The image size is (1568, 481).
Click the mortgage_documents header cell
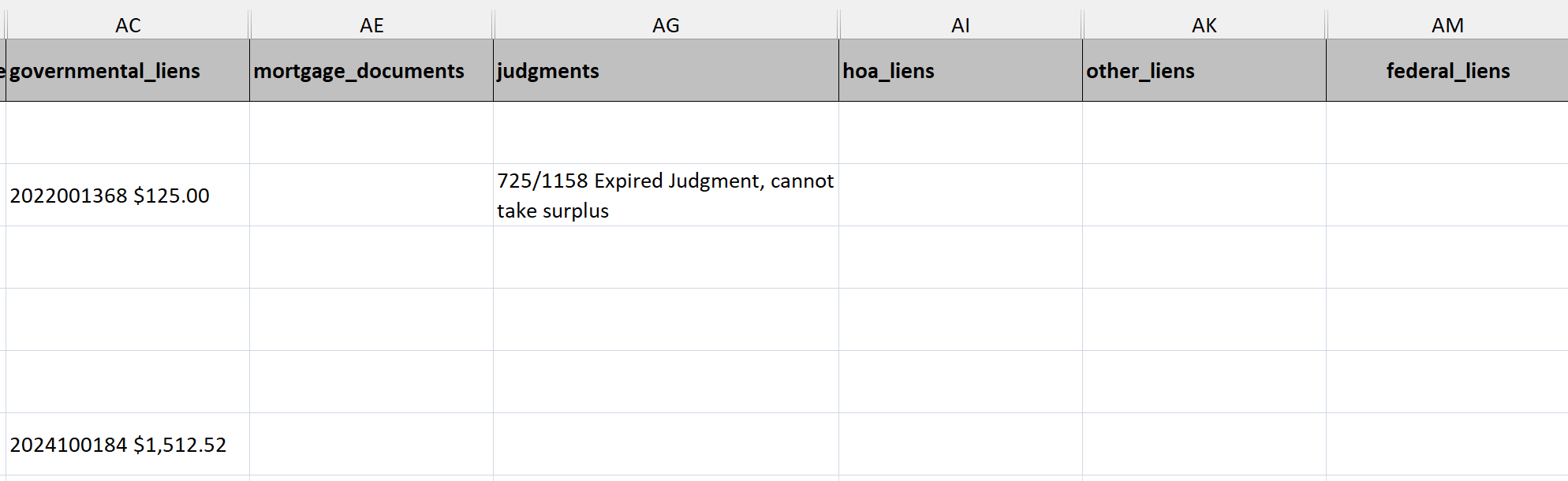(x=371, y=71)
